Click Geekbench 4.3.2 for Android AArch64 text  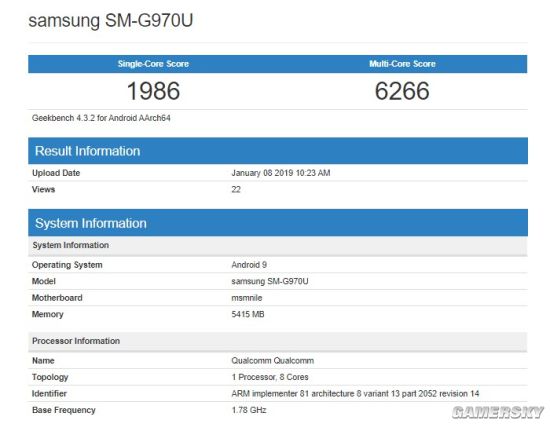pyautogui.click(x=101, y=118)
